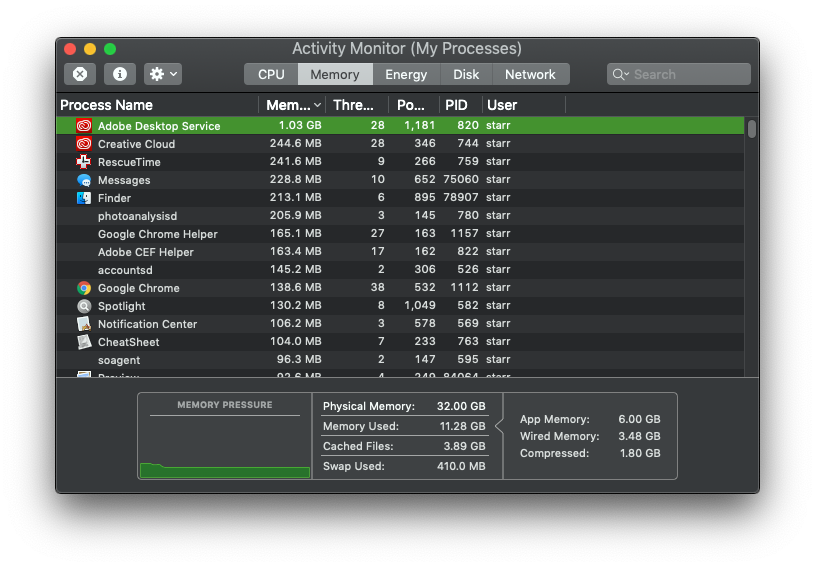Open the search magnifier options chevron
Image resolution: width=815 pixels, height=567 pixels.
click(620, 74)
